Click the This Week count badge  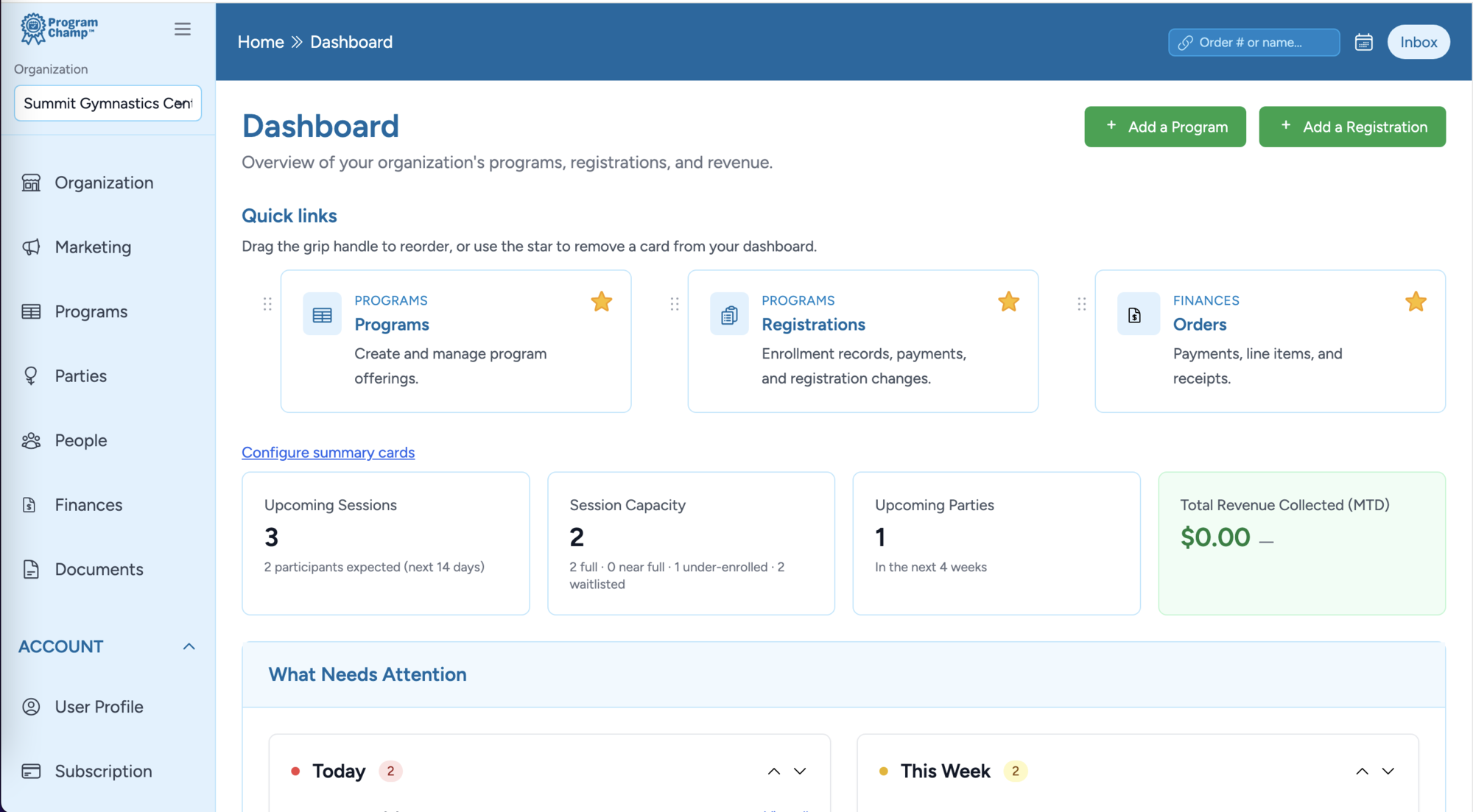click(1015, 771)
